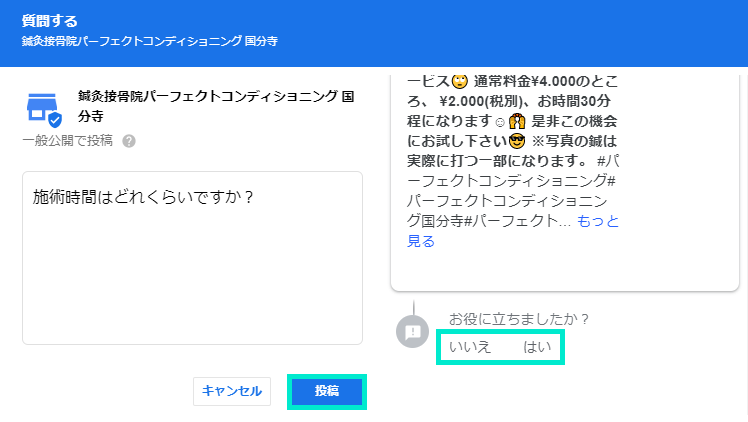
Task: Click the feedback speech bubble icon
Action: pos(412,331)
